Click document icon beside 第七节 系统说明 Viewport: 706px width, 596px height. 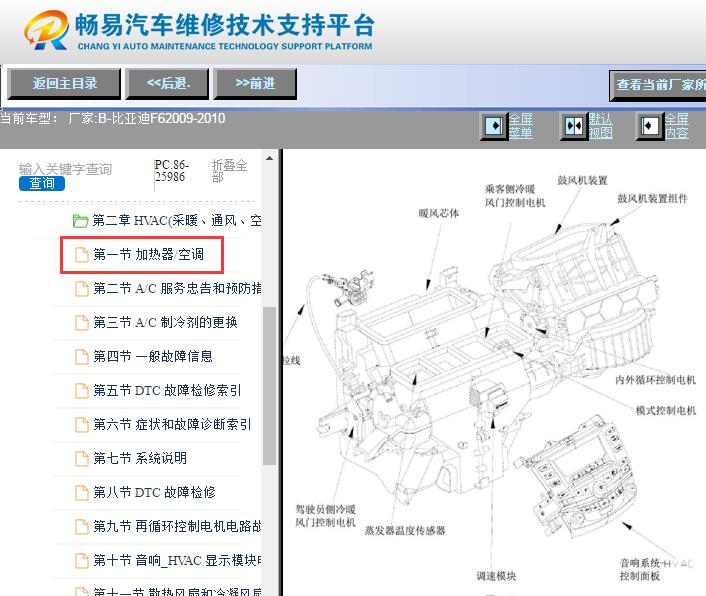coord(81,459)
